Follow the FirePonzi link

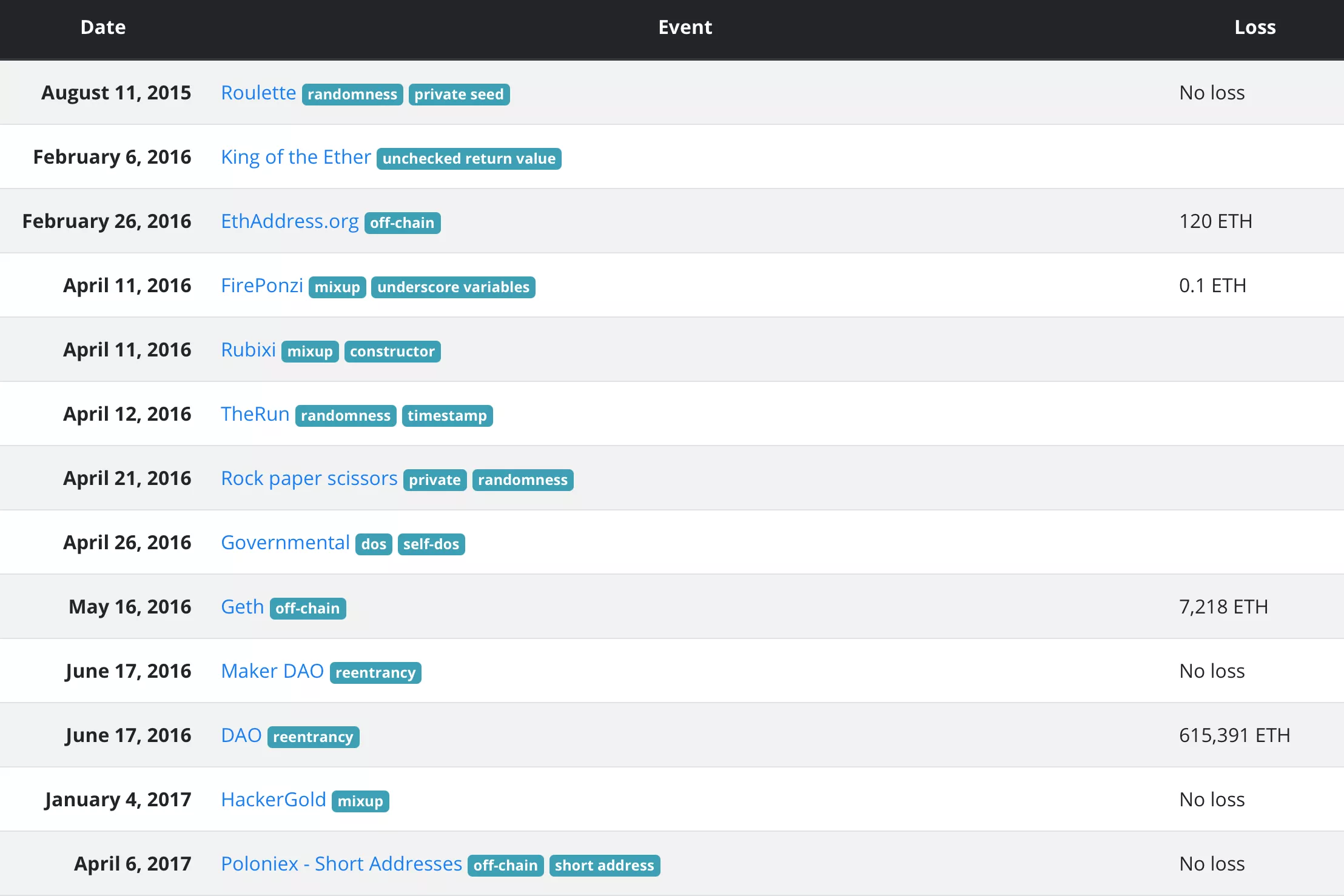(261, 286)
